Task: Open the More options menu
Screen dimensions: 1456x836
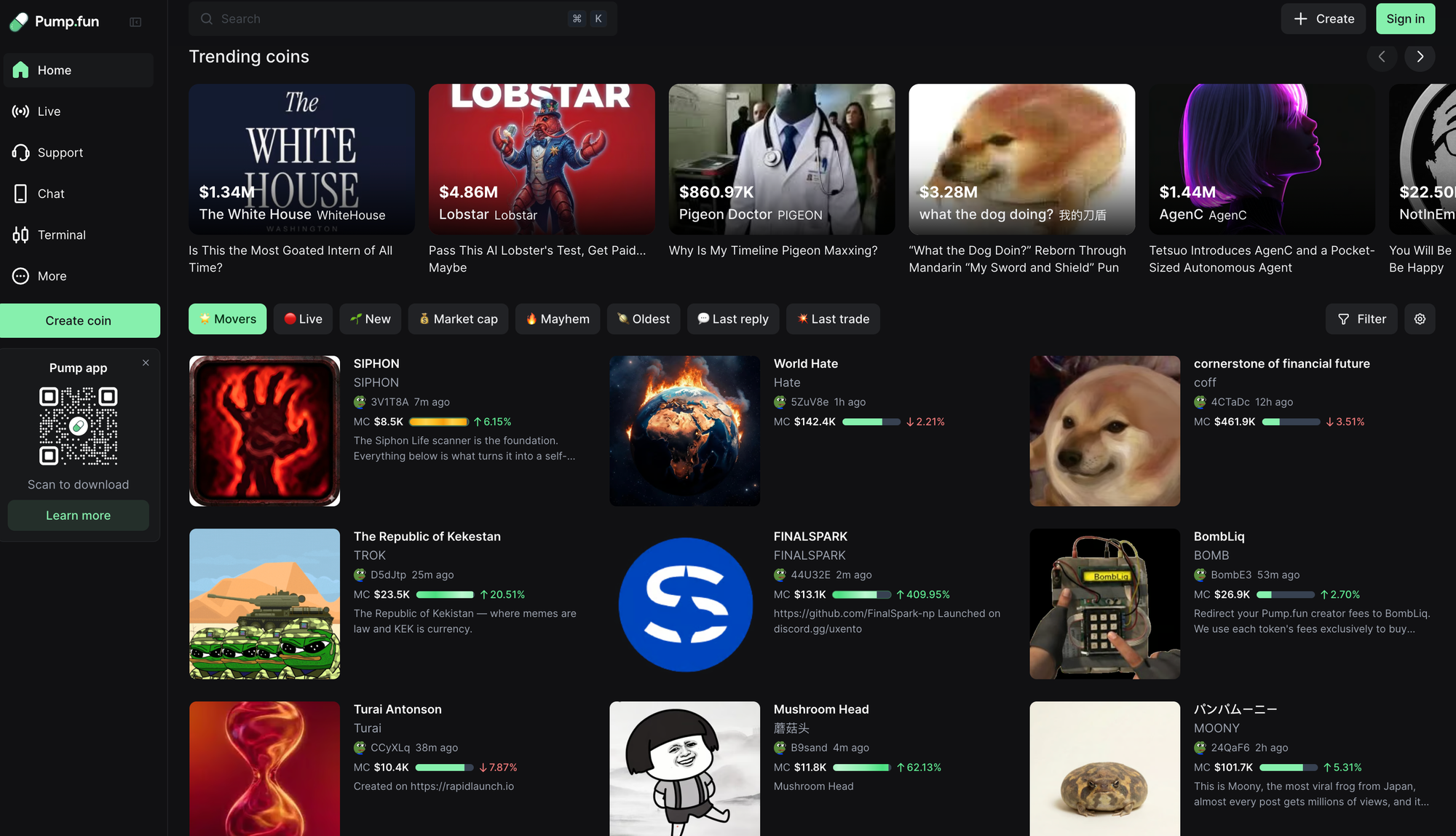Action: pos(52,276)
